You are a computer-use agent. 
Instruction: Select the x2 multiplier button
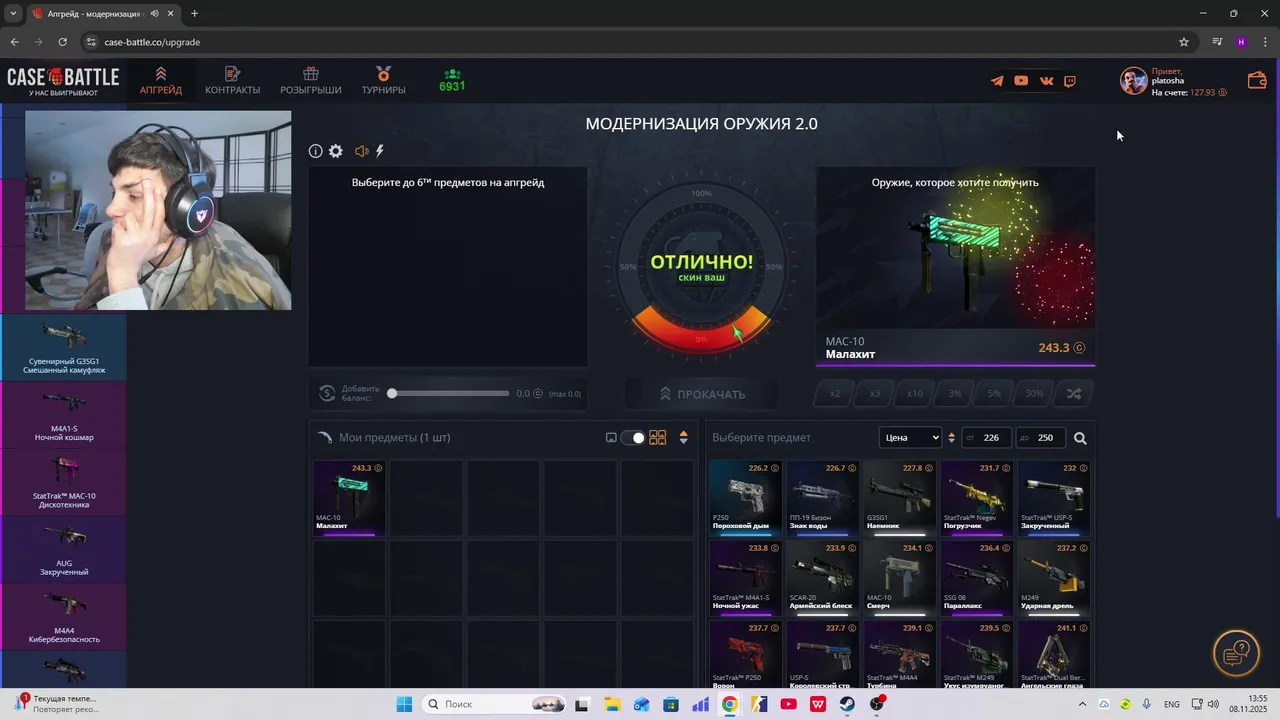point(835,394)
